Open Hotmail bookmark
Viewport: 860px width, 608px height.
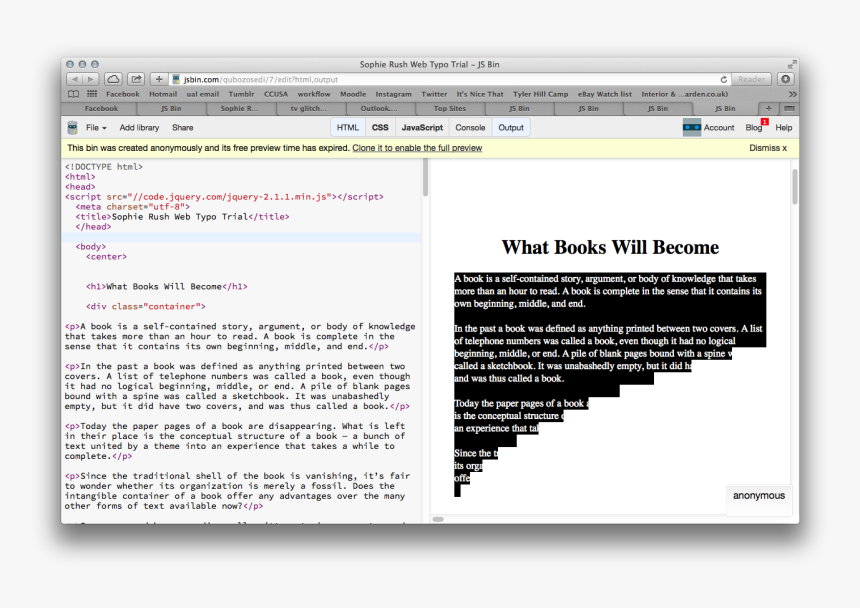(163, 94)
